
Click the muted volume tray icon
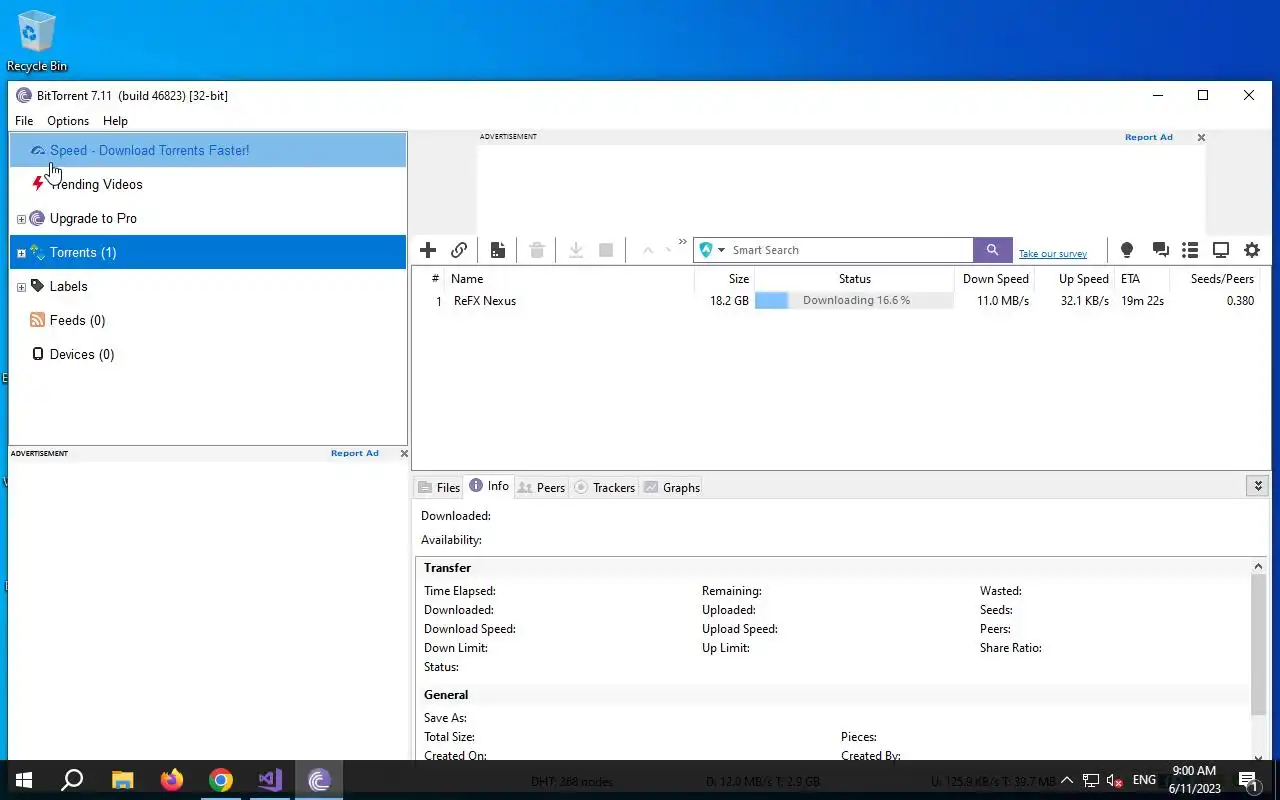click(1113, 780)
